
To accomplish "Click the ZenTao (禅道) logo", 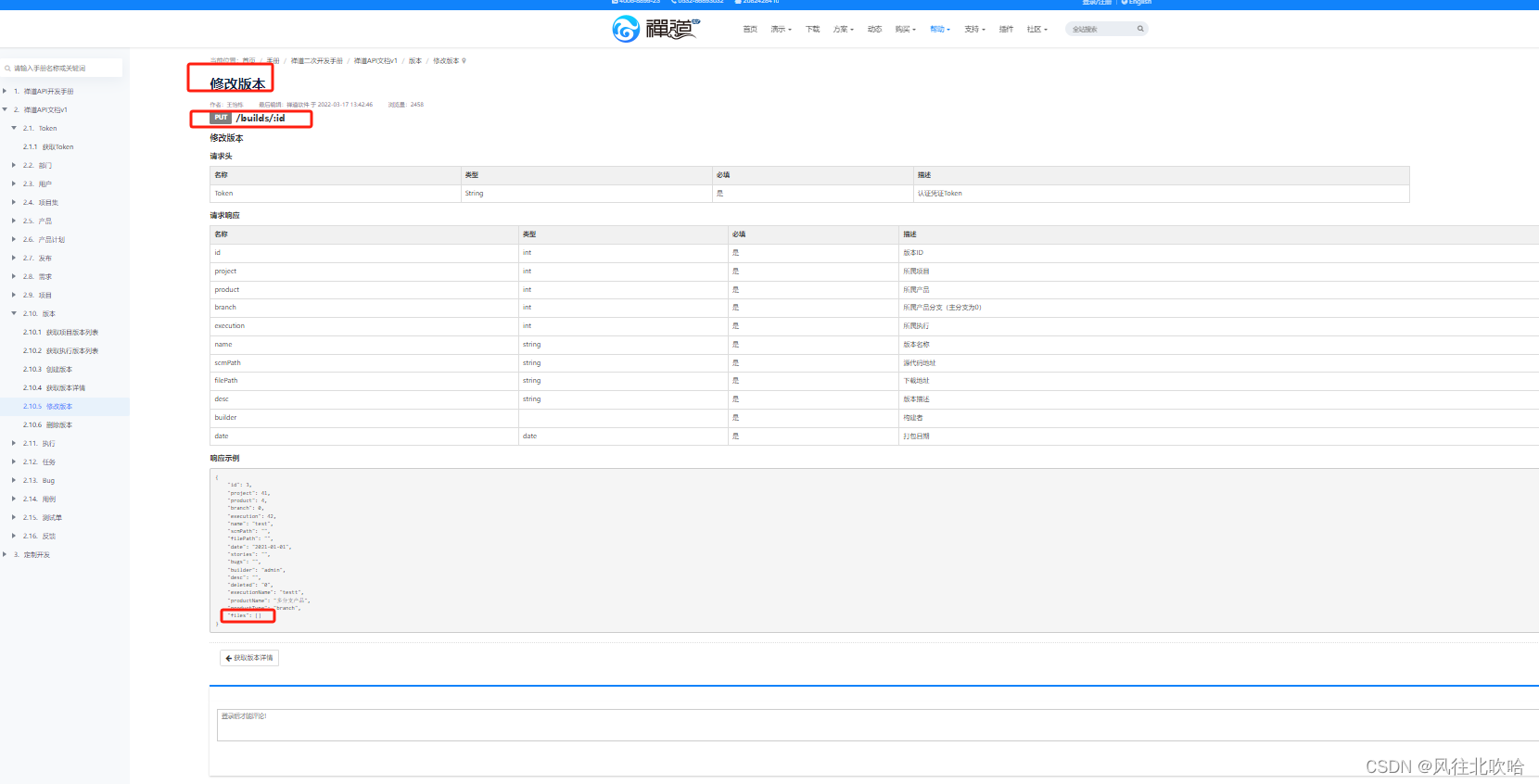I will tap(655, 29).
